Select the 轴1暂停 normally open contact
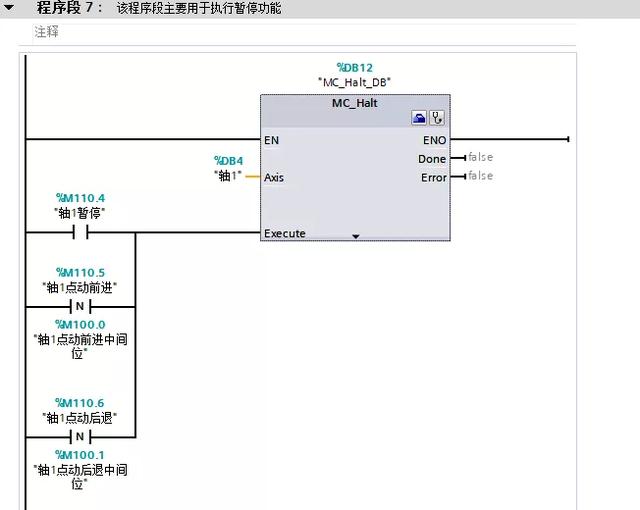Screen dimensions: 640x510 (81, 233)
